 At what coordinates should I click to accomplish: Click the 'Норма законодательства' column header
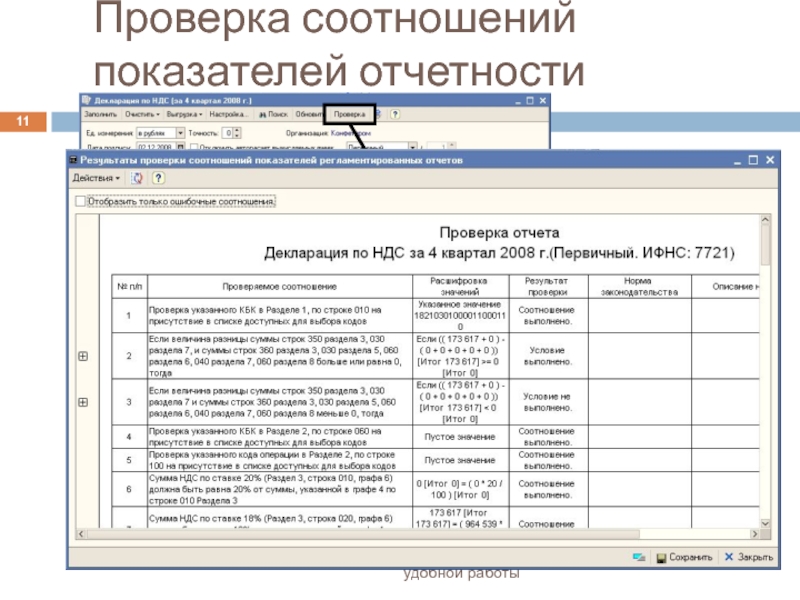pos(639,287)
